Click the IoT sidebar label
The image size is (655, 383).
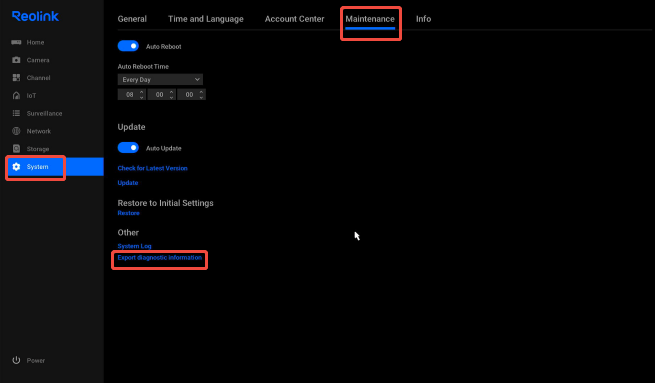point(31,96)
